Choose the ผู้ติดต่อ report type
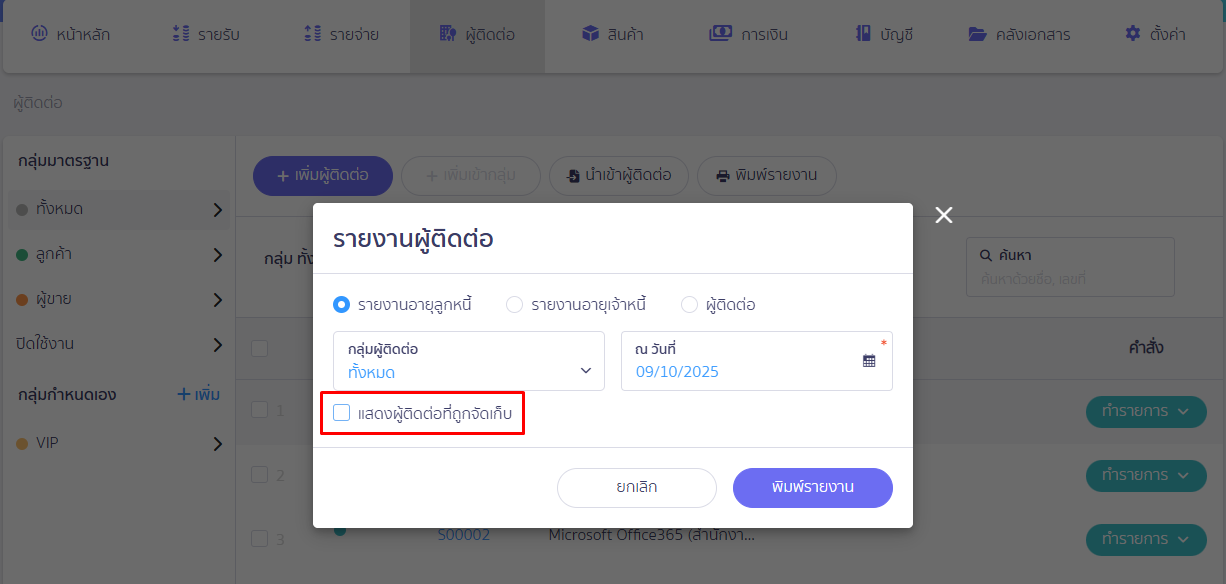Image resolution: width=1226 pixels, height=584 pixels. 689,304
